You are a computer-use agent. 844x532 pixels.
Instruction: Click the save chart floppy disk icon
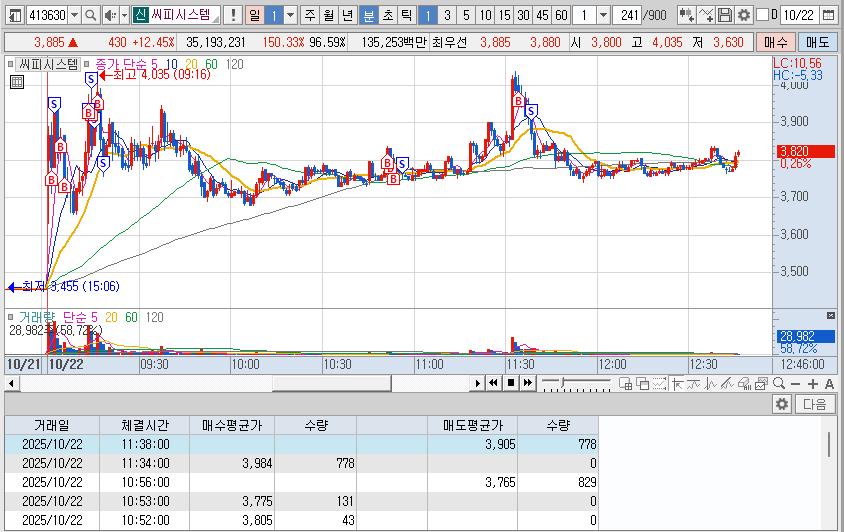click(x=725, y=15)
